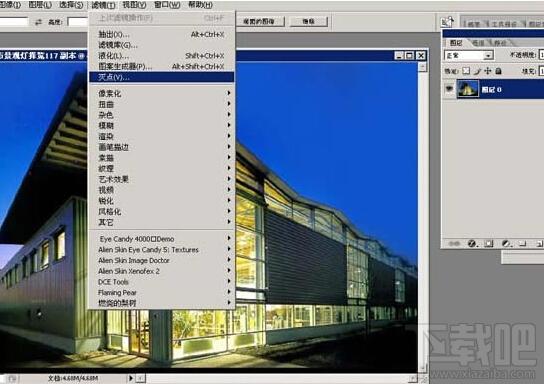Select 图层 0 layer thumbnail
The width and height of the screenshot is (544, 384).
pyautogui.click(x=467, y=89)
